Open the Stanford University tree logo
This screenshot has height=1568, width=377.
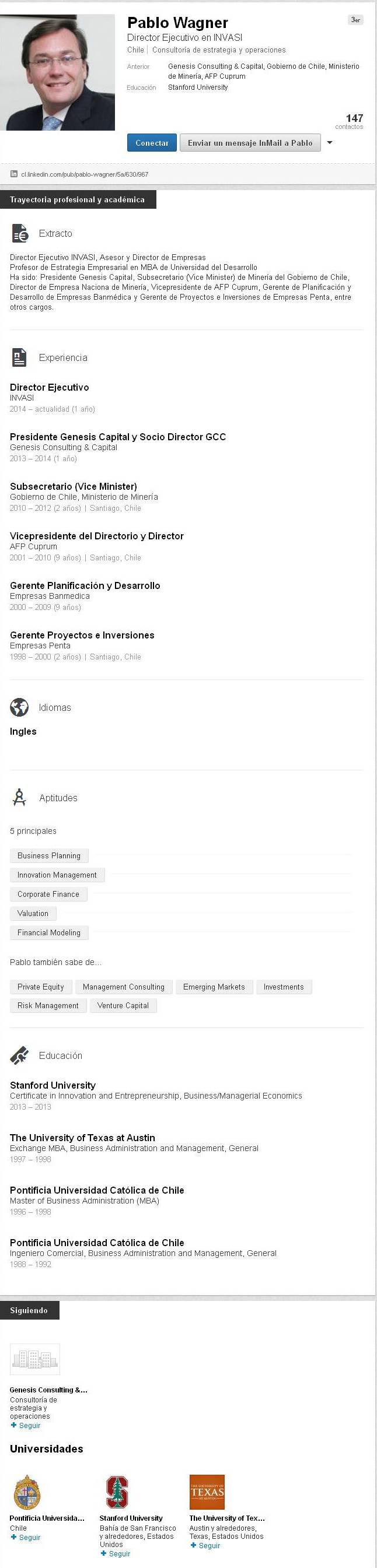pyautogui.click(x=117, y=1492)
